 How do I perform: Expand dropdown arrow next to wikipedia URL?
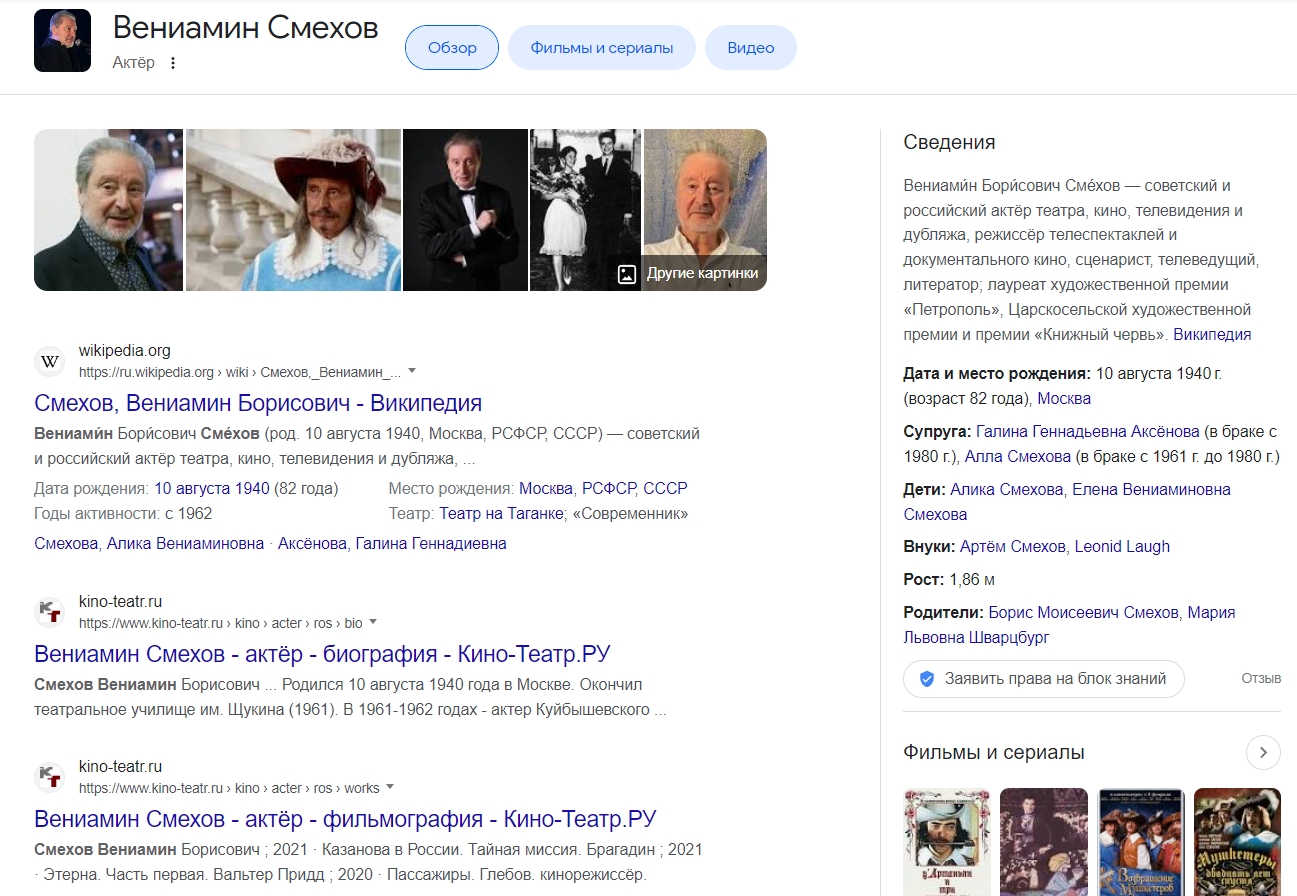(412, 371)
